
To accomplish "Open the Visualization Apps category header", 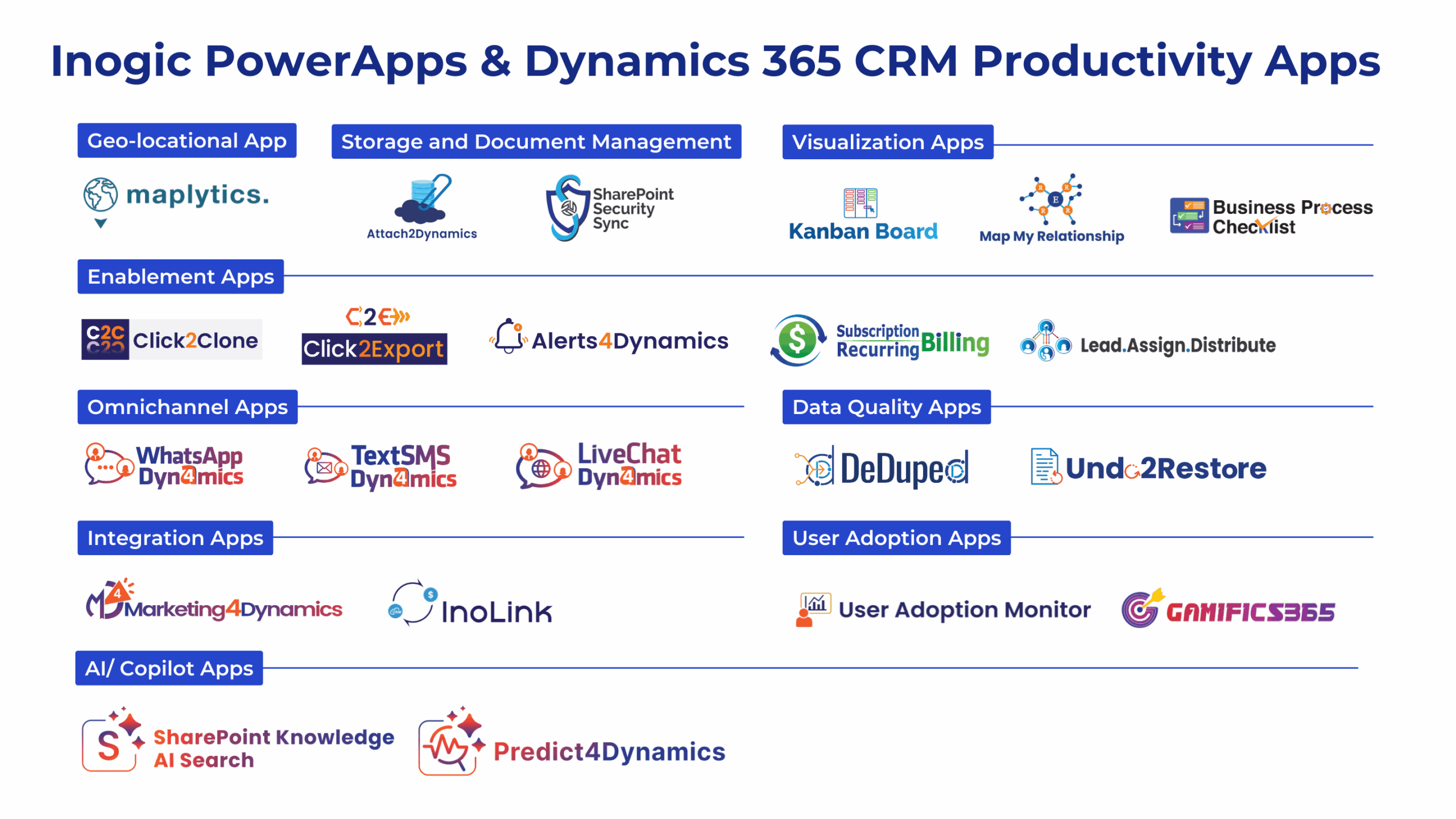I will click(x=887, y=142).
